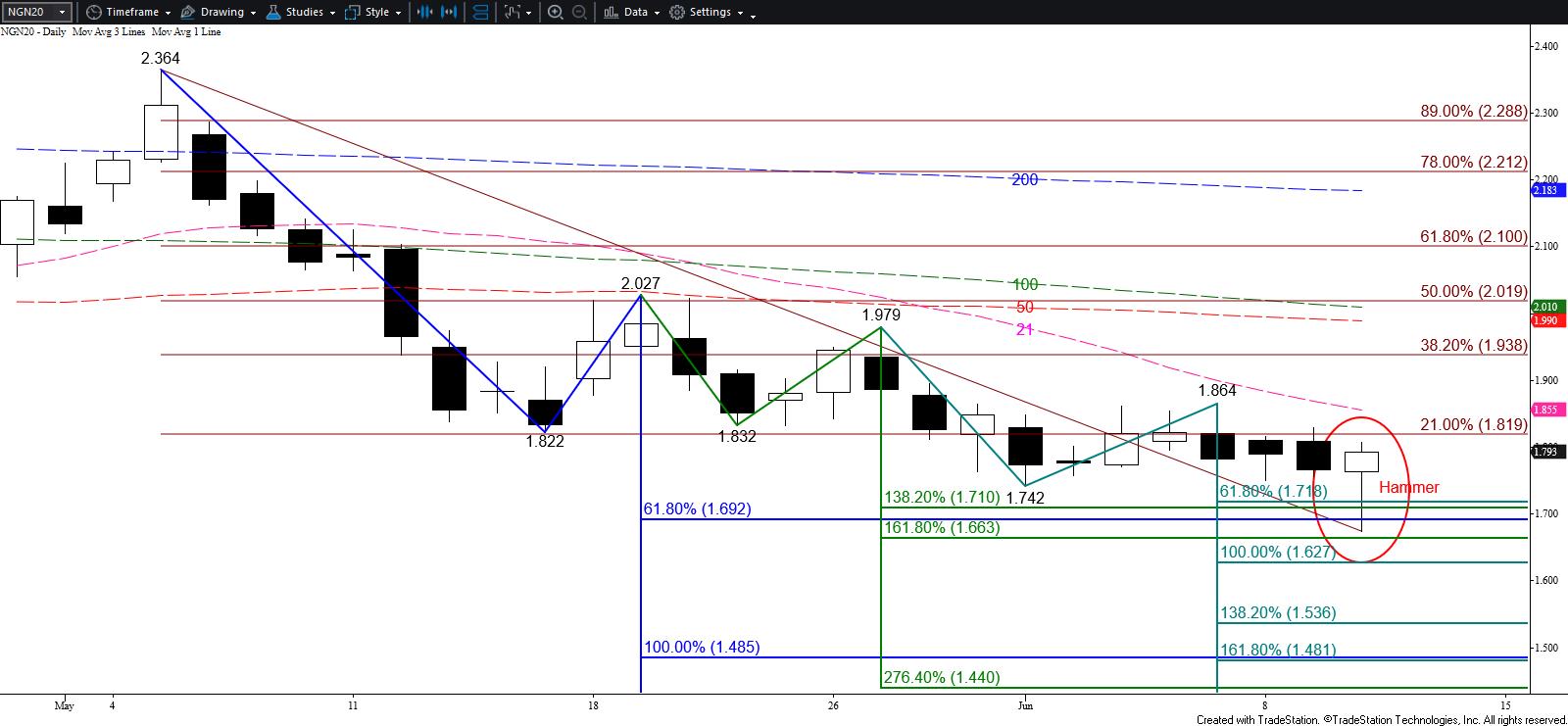Select the 61.80% (2.100) retracement label
This screenshot has width=1568, height=726.
tap(1473, 237)
